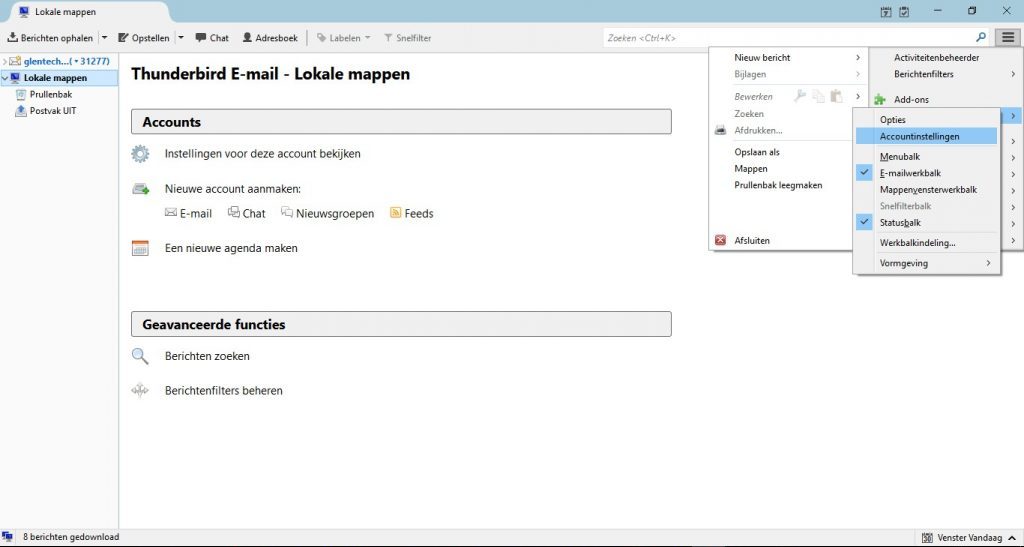Click the gear icon for account settings

point(140,154)
